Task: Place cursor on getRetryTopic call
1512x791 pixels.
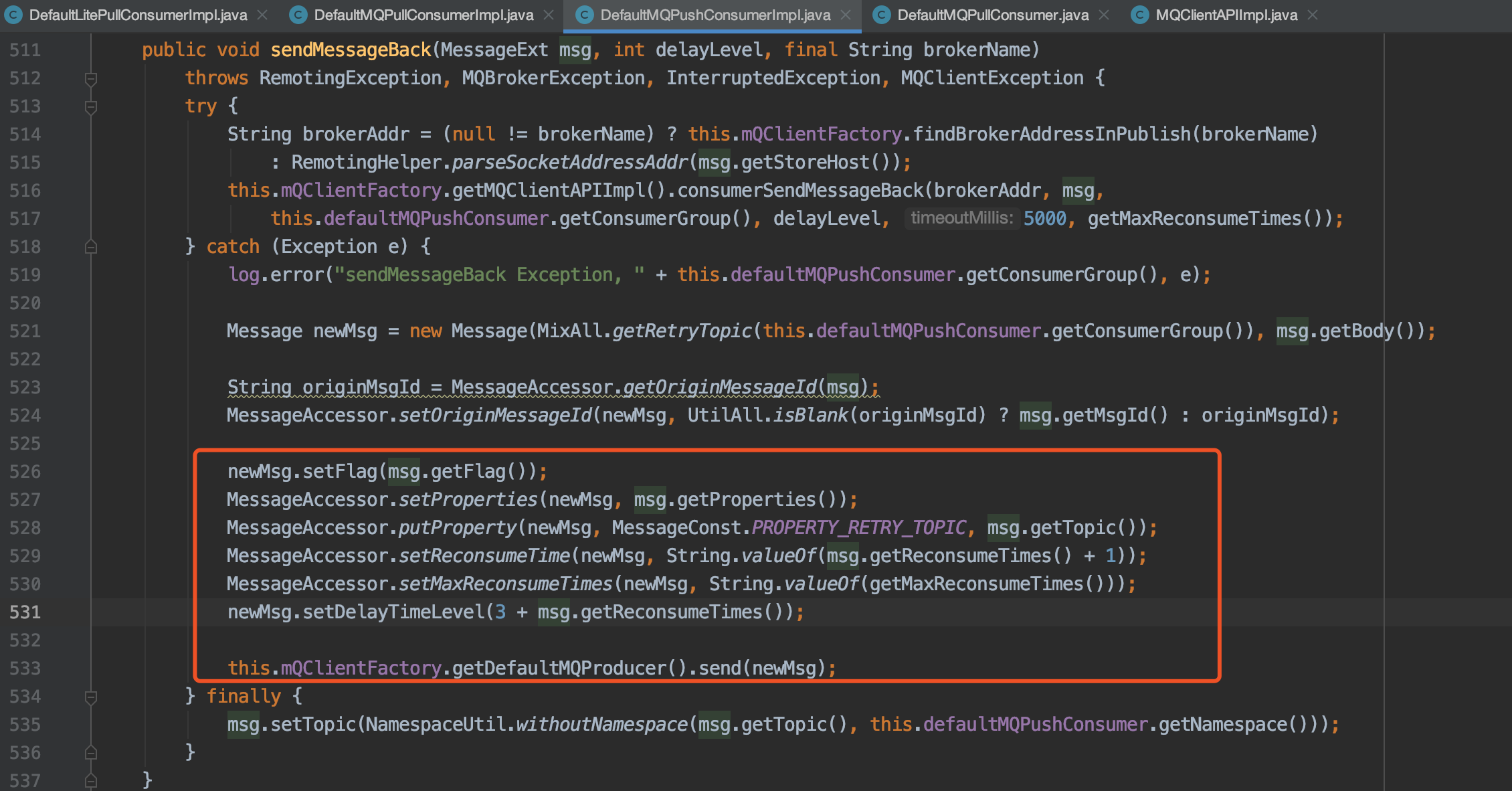Action: [682, 331]
